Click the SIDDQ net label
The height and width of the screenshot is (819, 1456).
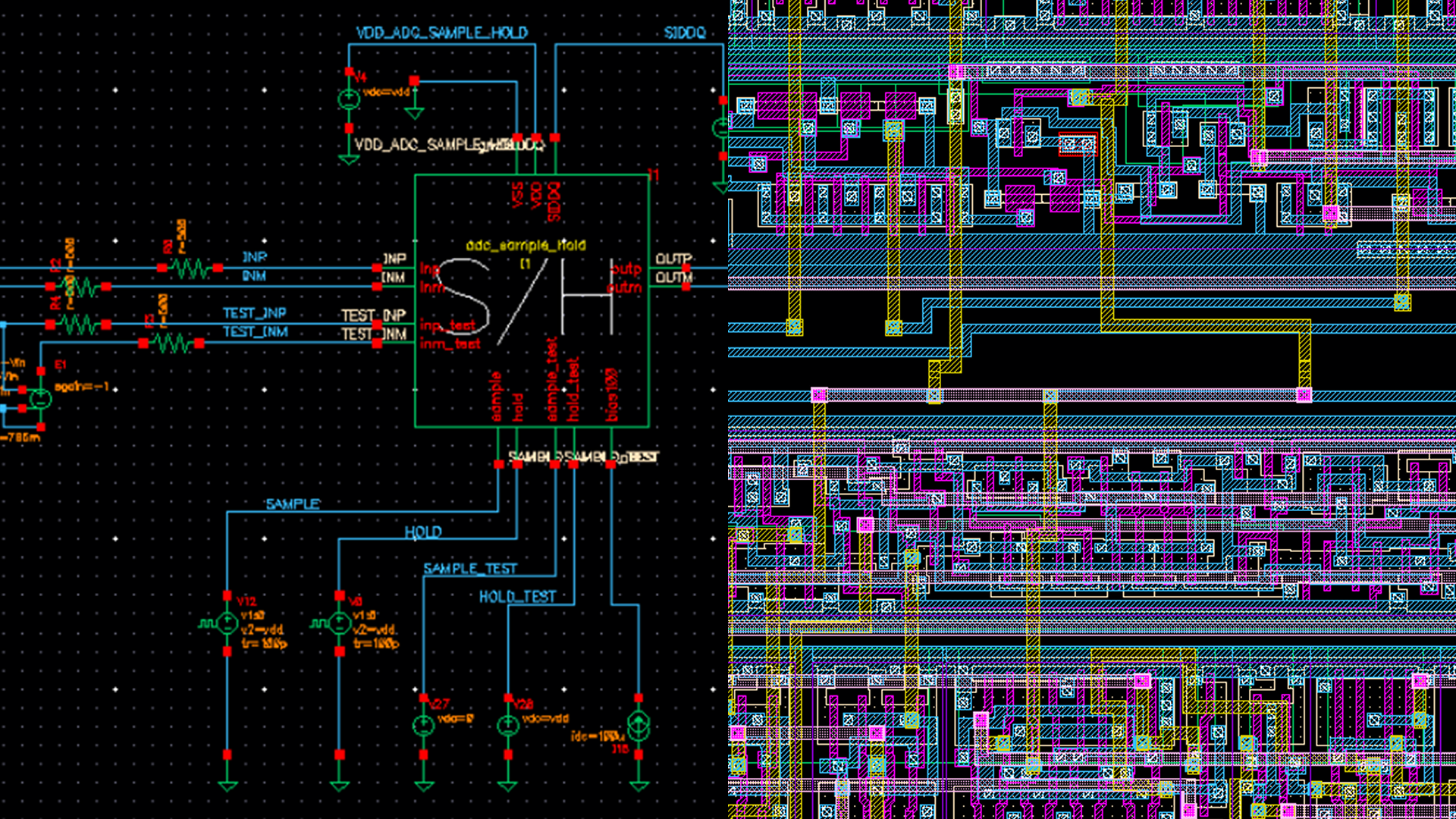[x=685, y=33]
